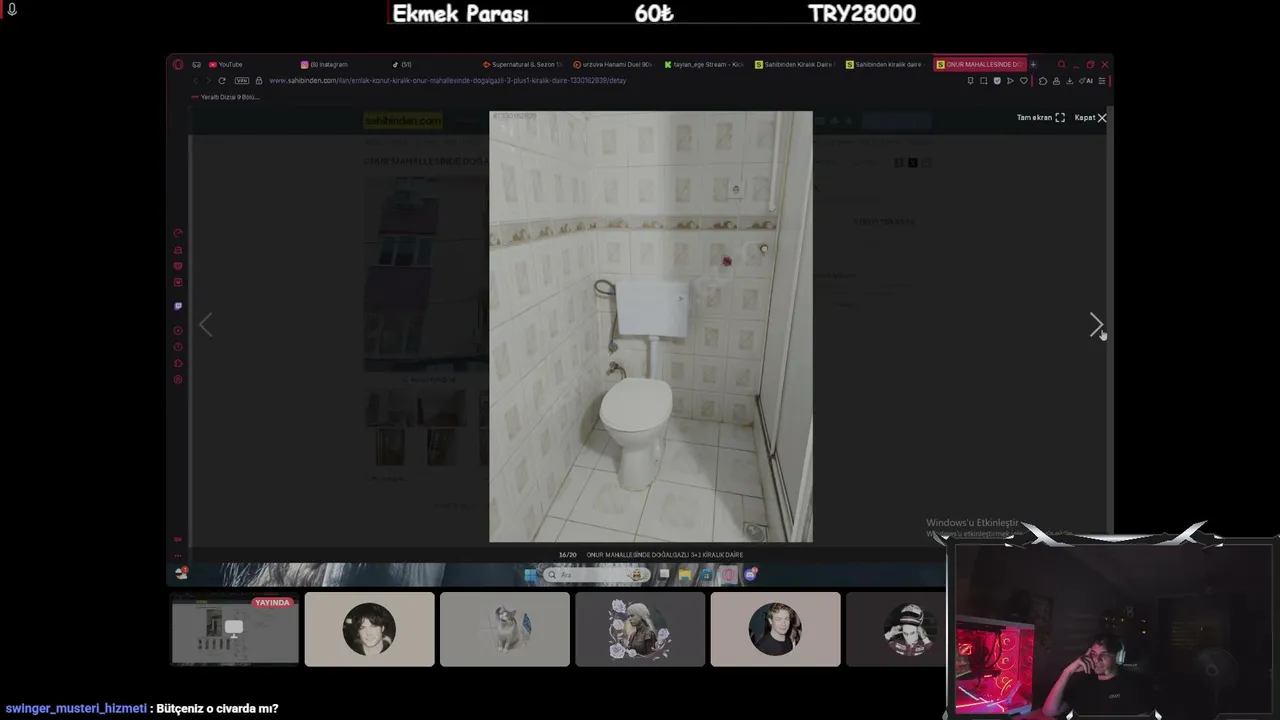Image resolution: width=1280 pixels, height=720 pixels.
Task: Switch to the tayian_ege Stream Kick tab
Action: coord(704,65)
